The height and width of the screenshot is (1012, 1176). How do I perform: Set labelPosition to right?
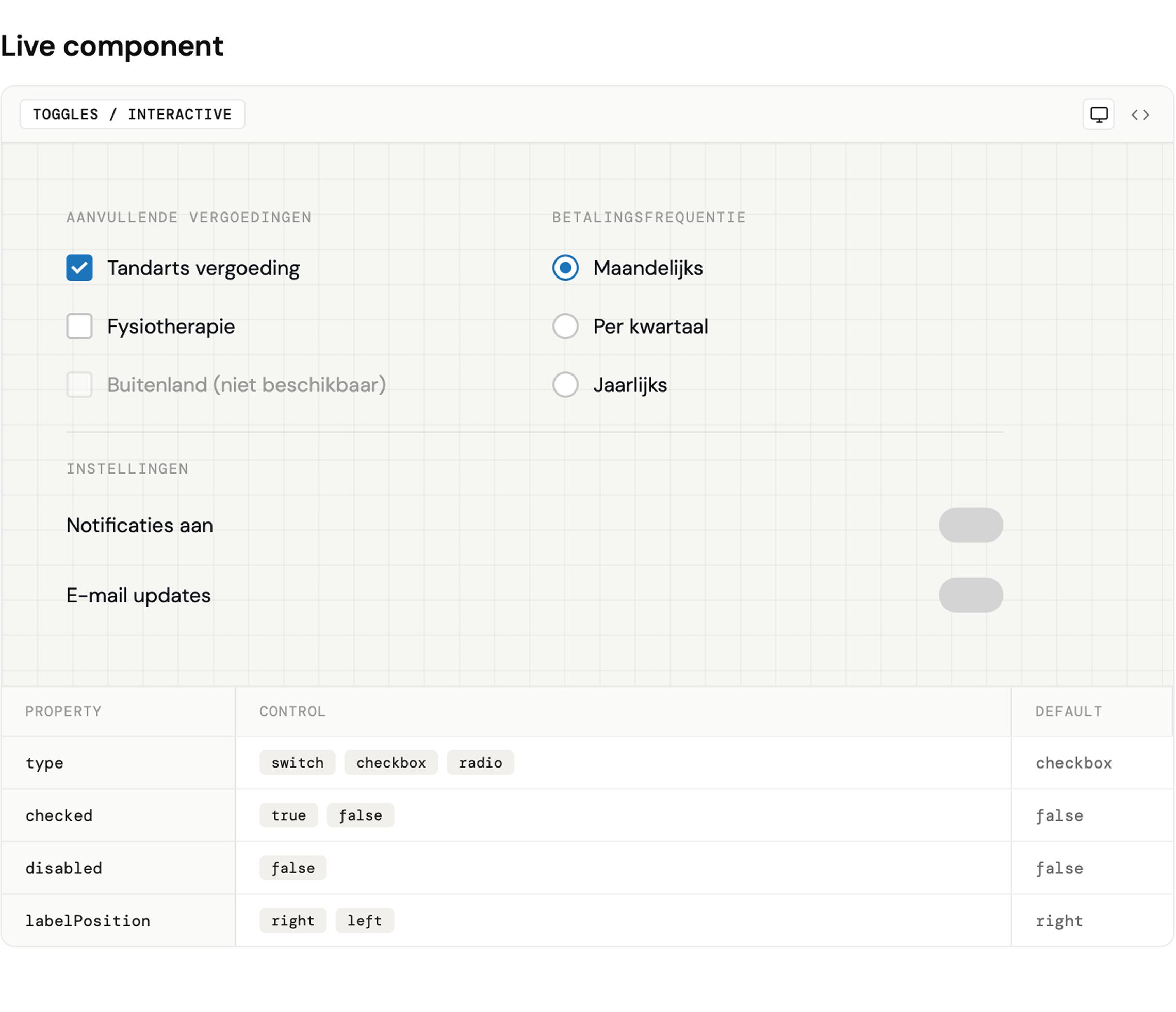click(293, 920)
